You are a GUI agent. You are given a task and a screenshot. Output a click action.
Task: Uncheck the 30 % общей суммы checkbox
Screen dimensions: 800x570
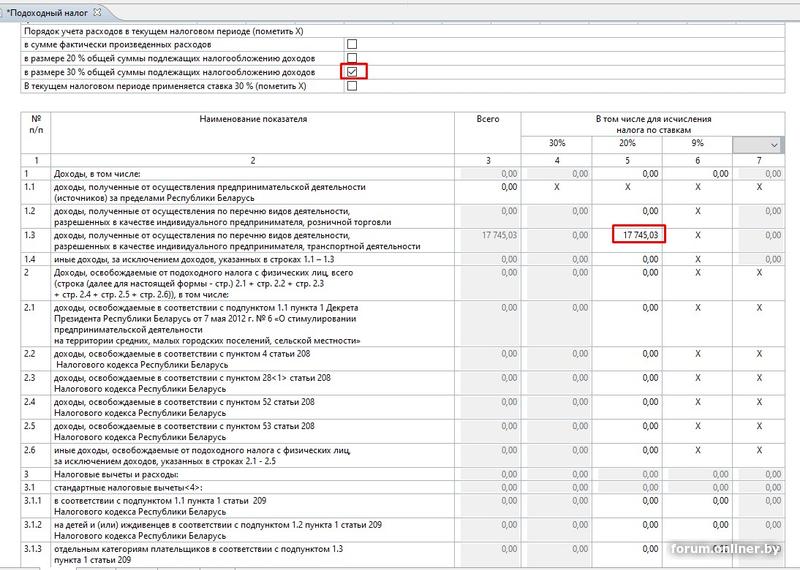(x=351, y=72)
